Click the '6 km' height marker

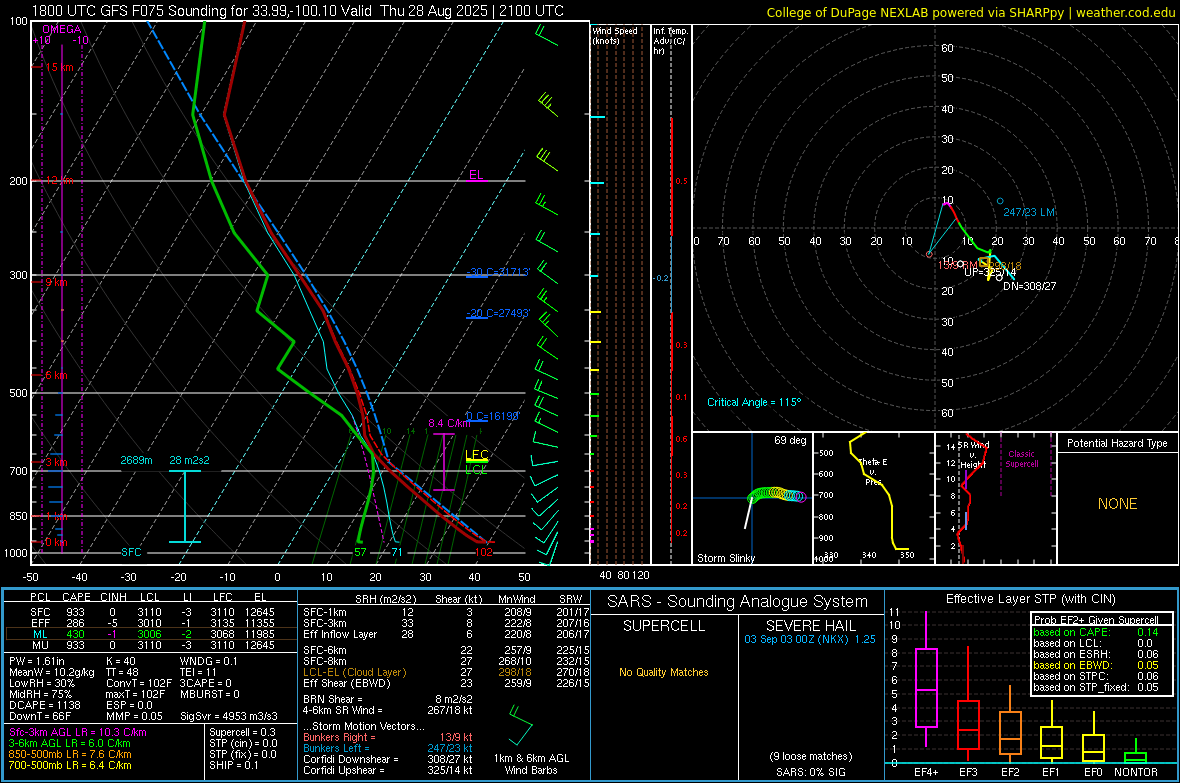point(56,375)
